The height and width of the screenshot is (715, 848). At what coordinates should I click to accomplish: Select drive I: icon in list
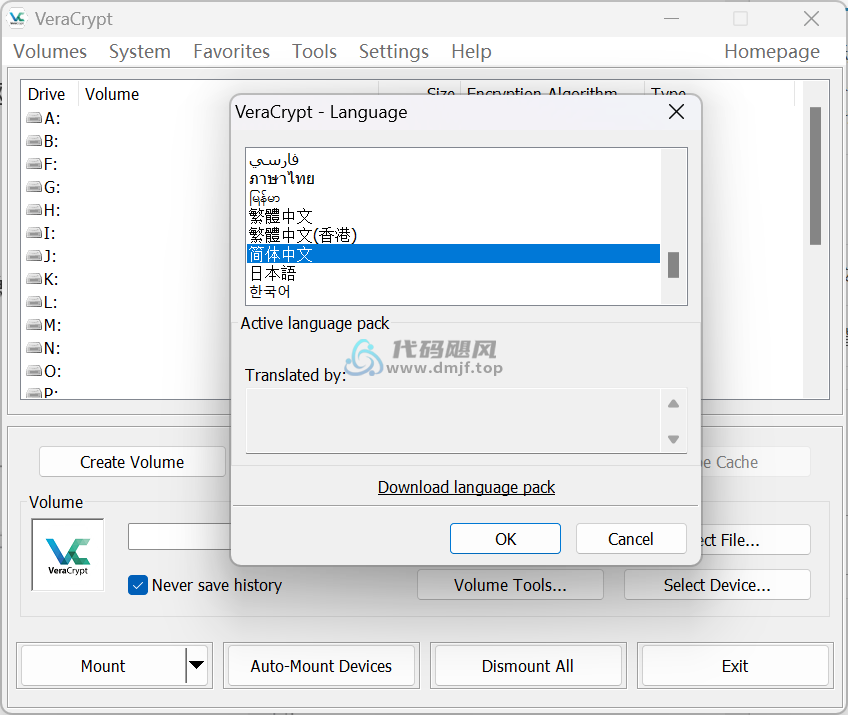tap(35, 233)
